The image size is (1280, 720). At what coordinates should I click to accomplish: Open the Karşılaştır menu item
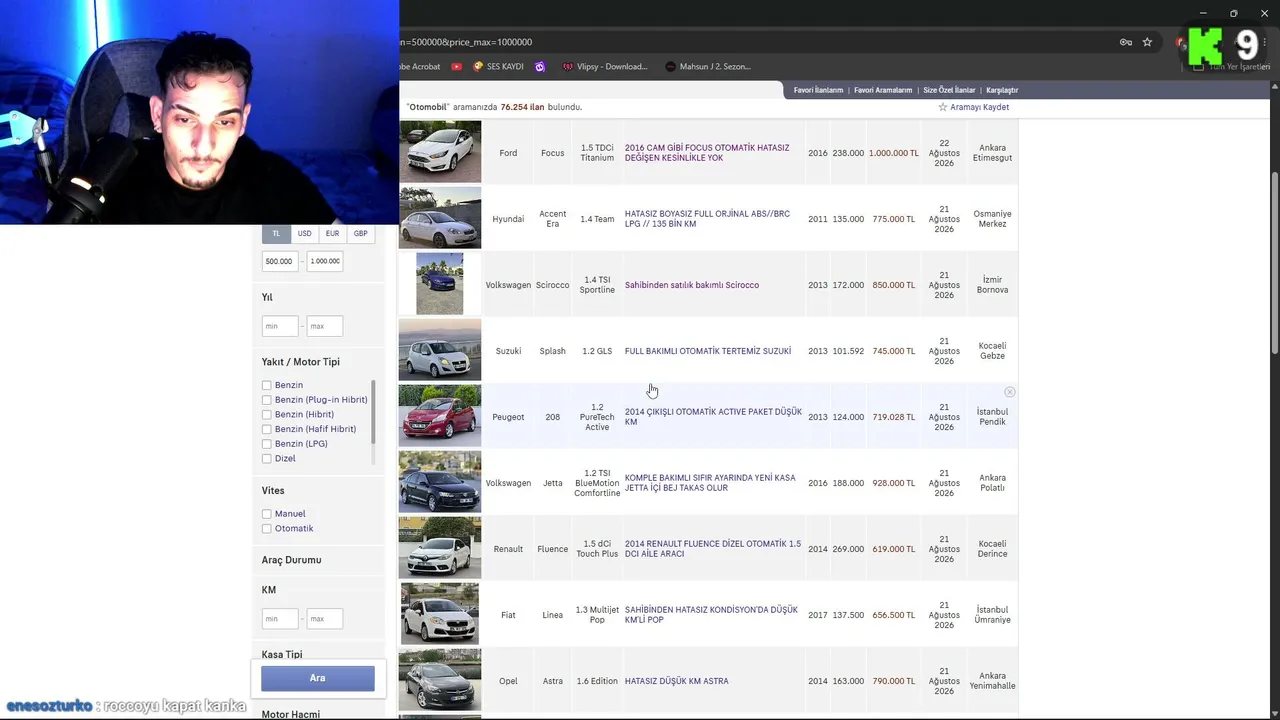click(x=1002, y=90)
